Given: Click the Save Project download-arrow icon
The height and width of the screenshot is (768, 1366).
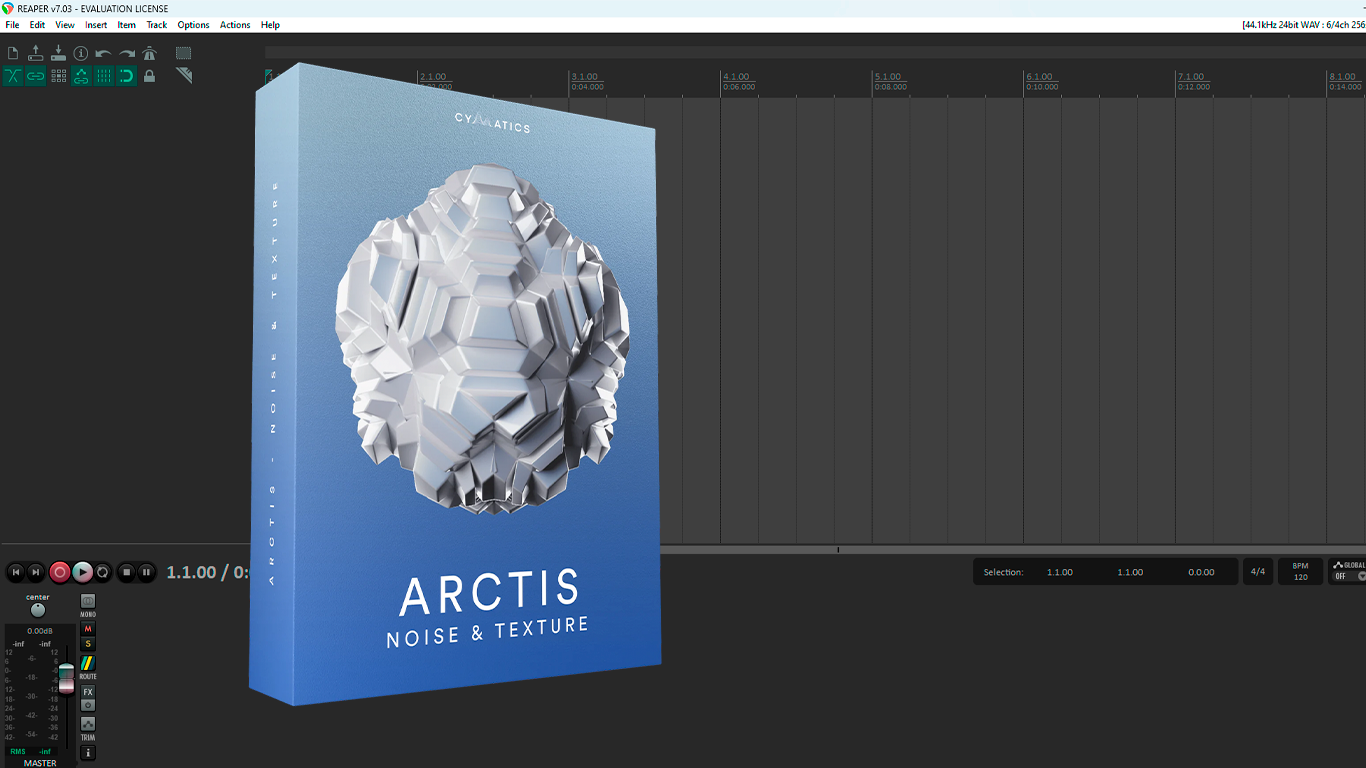Looking at the screenshot, I should tap(58, 53).
